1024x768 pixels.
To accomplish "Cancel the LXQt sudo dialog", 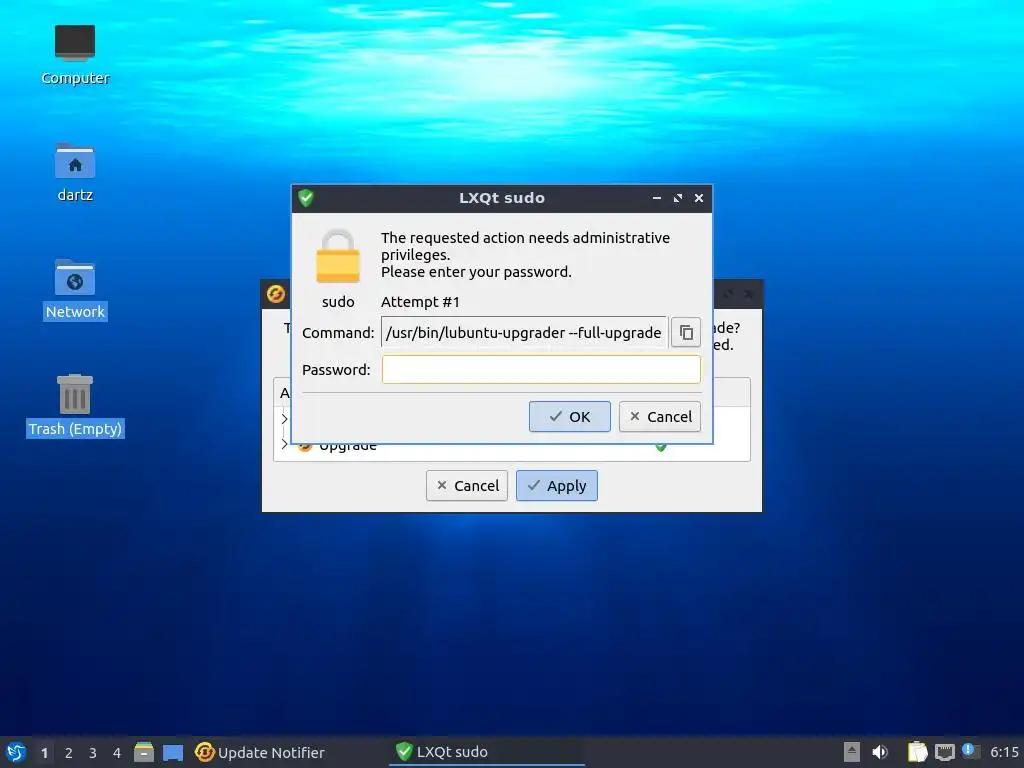I will 660,417.
